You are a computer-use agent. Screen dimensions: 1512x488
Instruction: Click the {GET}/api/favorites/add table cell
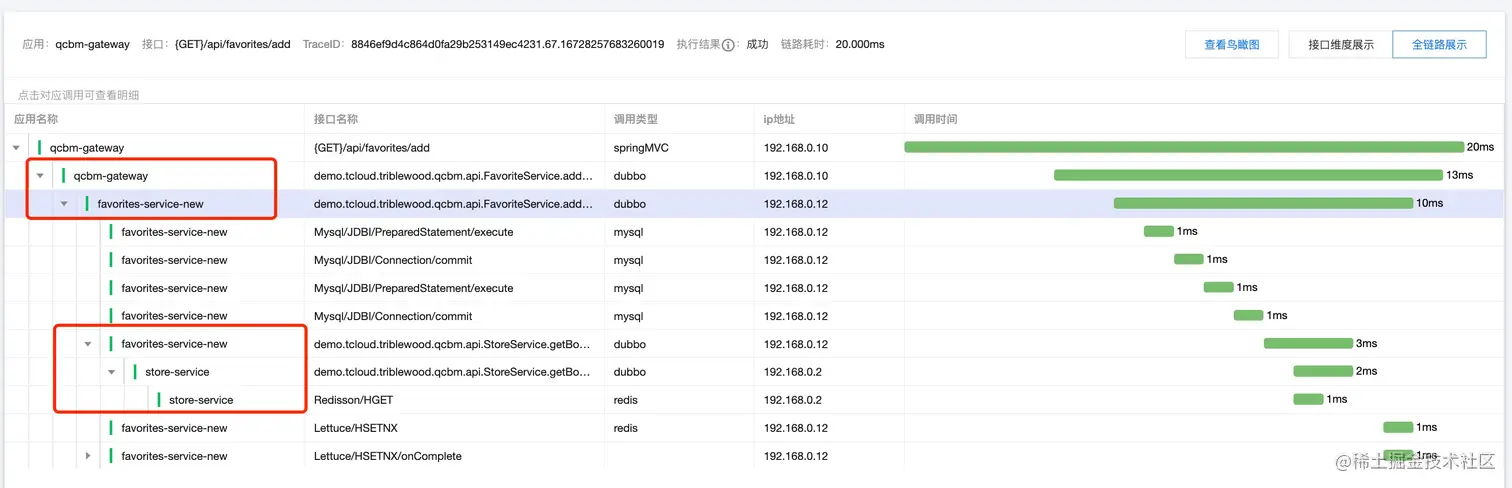pos(372,148)
